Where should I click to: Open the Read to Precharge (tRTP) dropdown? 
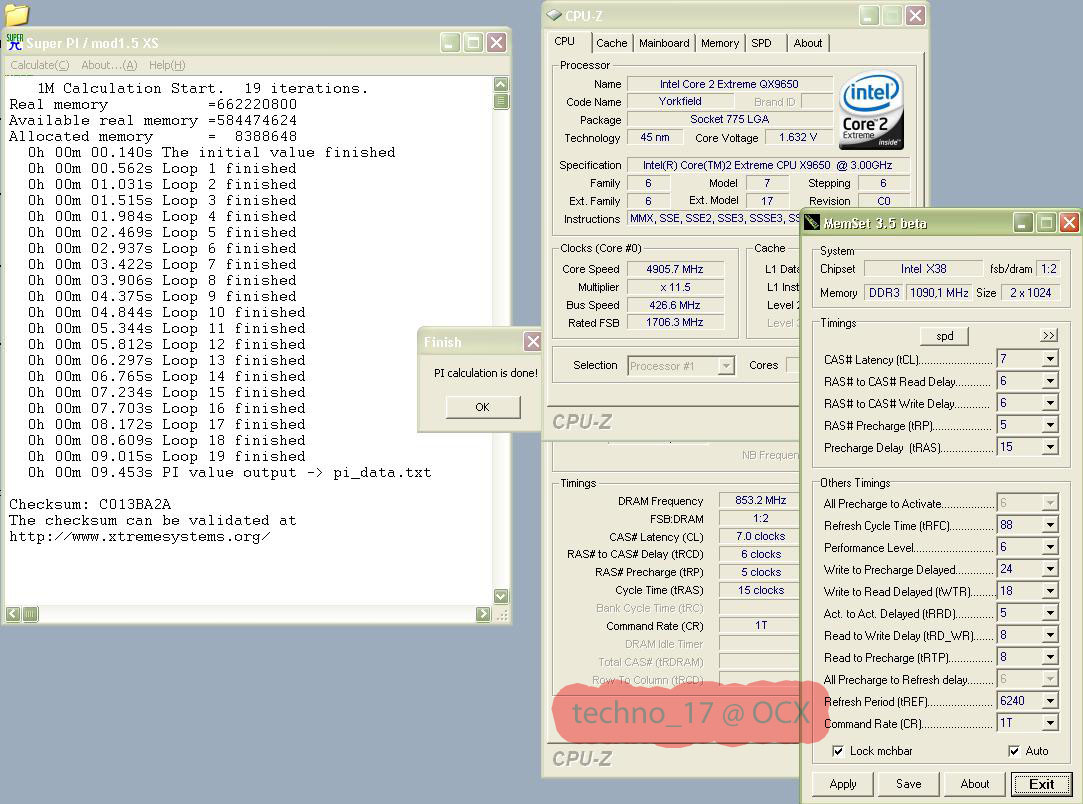[1050, 658]
